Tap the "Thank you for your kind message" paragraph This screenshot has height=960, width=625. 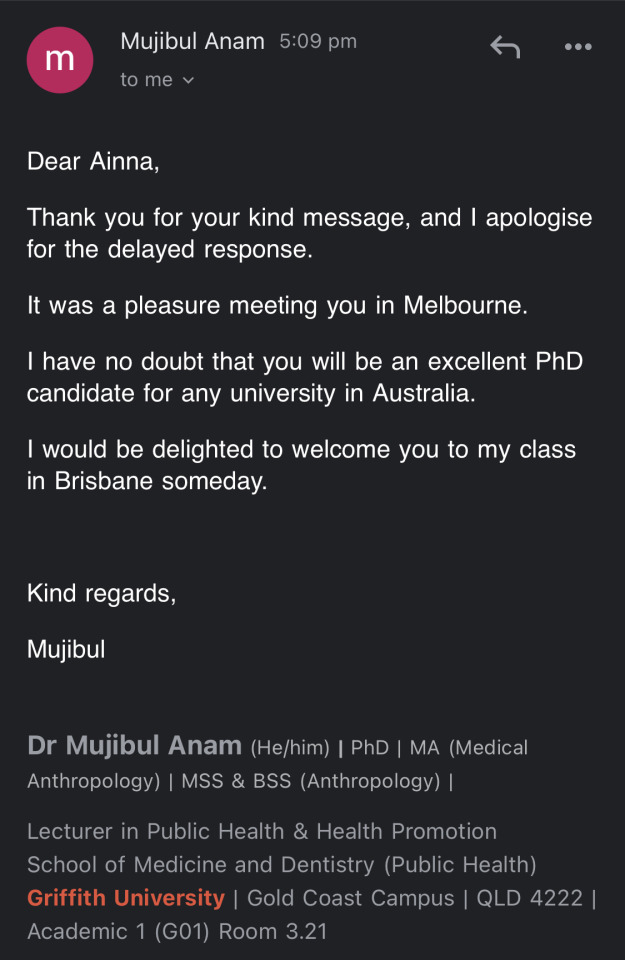309,233
